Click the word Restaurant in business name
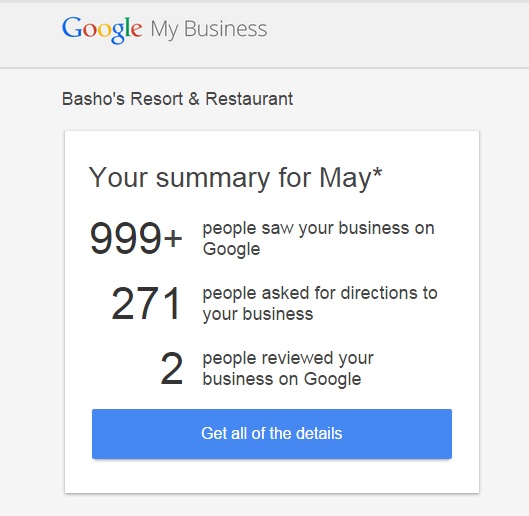The image size is (529, 516). coord(249,99)
